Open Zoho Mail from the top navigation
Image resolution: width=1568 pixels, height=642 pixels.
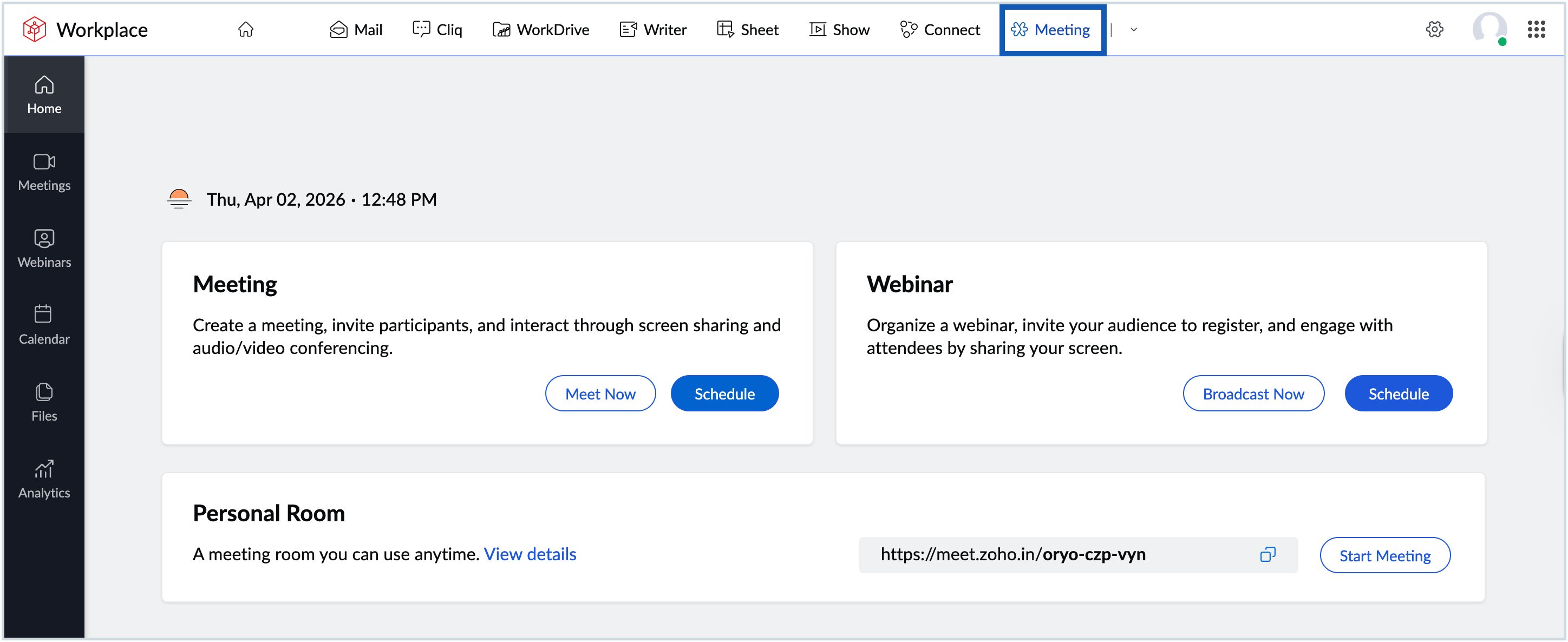click(356, 29)
